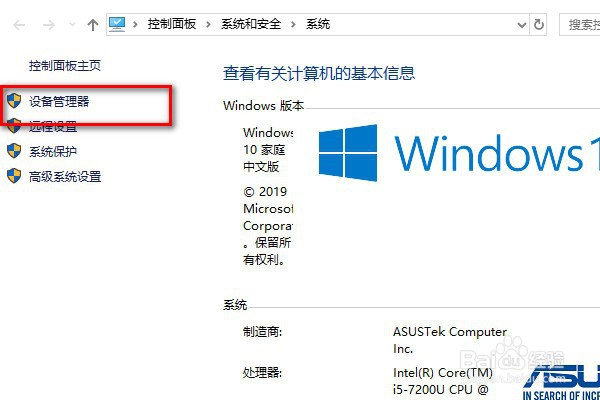Image resolution: width=600 pixels, height=400 pixels.
Task: Open 高级系统设置 link
Action: [65, 176]
